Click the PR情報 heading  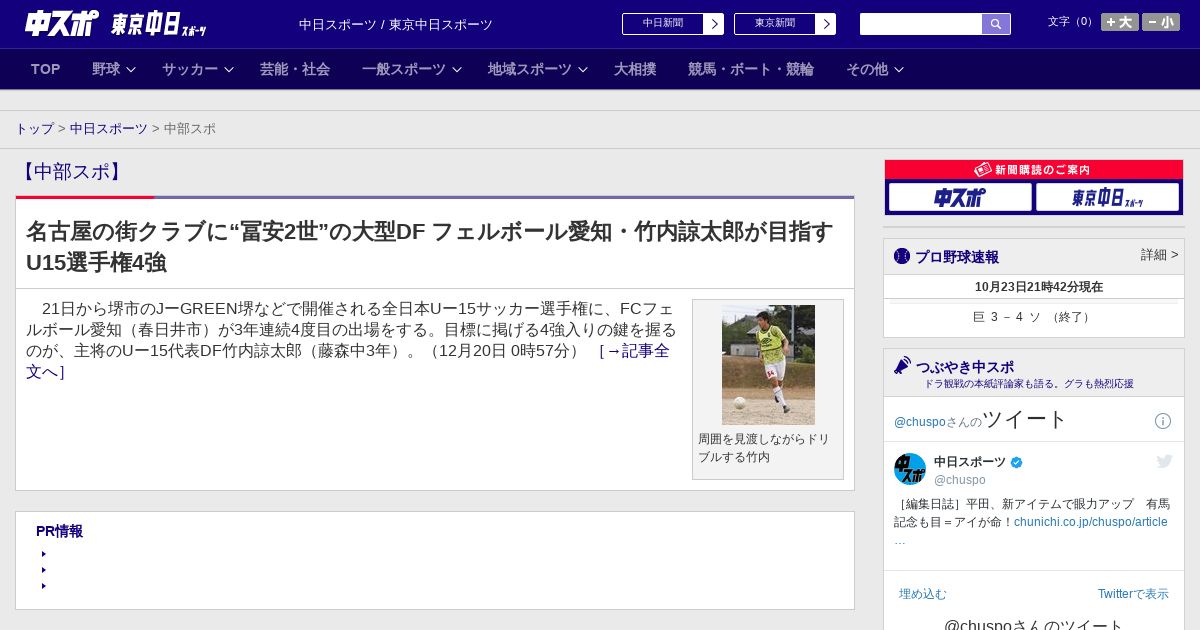(59, 532)
